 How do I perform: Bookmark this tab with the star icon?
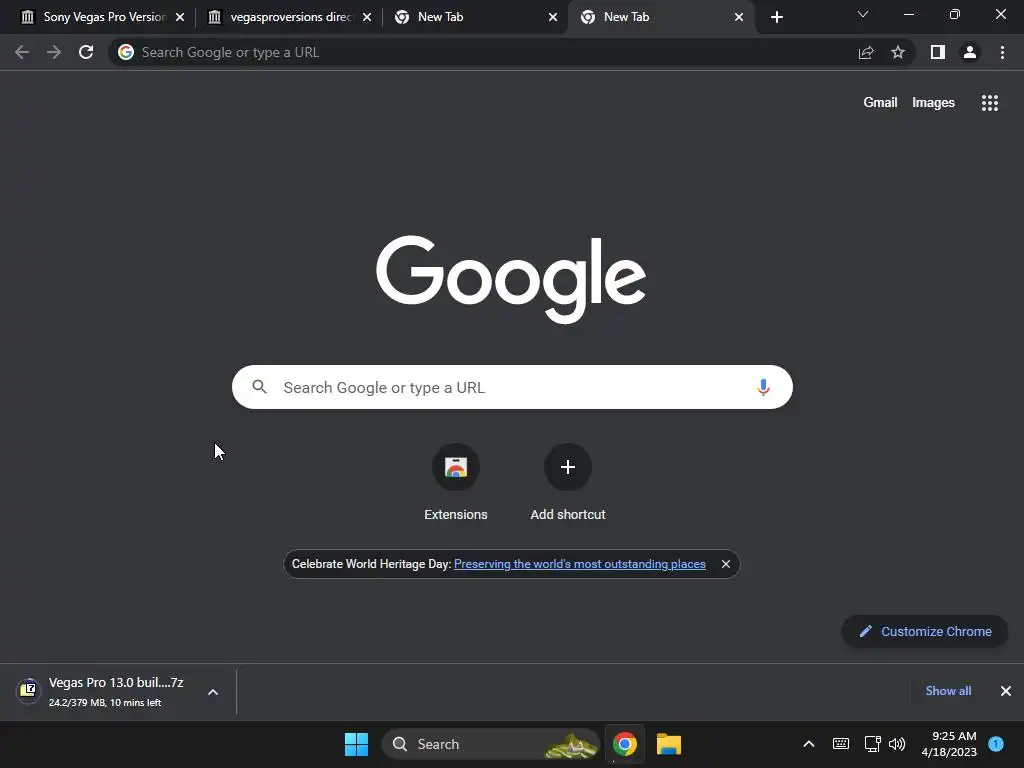click(x=898, y=52)
